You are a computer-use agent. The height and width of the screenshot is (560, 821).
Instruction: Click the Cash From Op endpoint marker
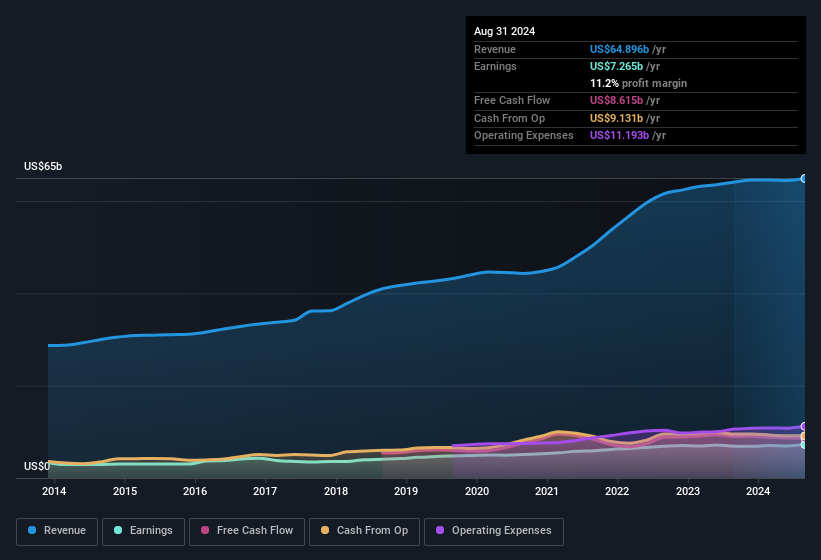pos(804,436)
